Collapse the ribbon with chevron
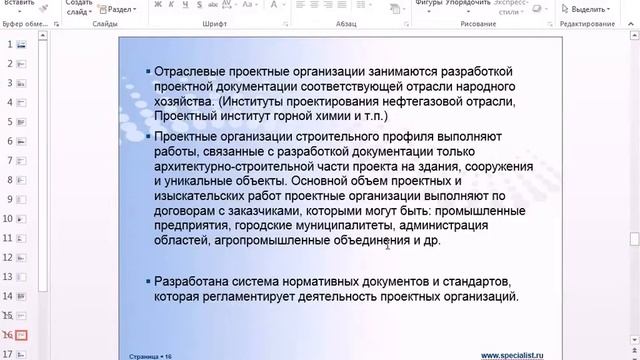640x360 pixels. [631, 24]
